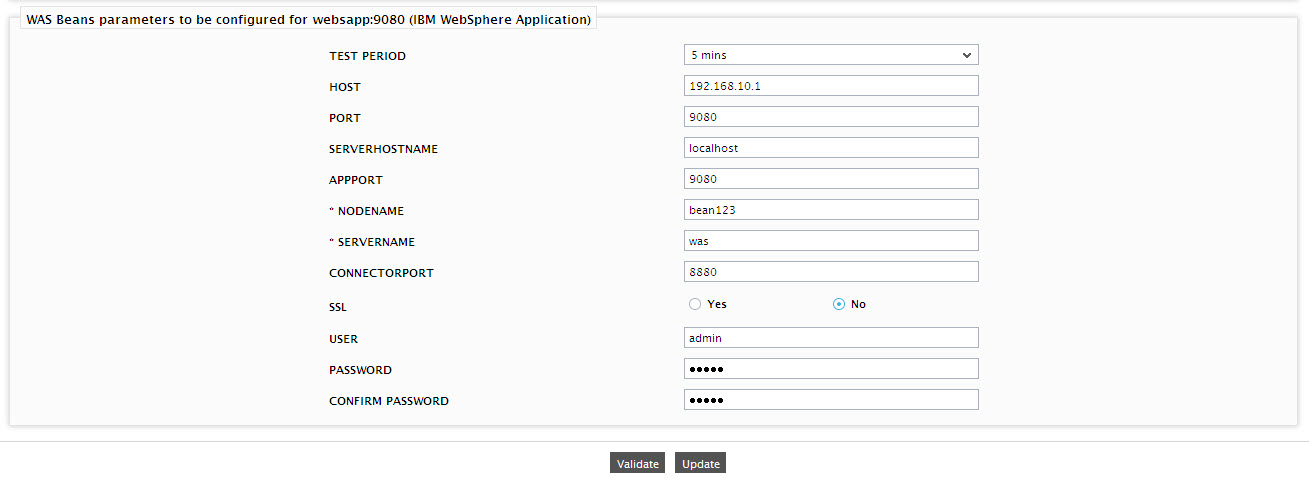Click the NODENAME label

click(x=366, y=211)
